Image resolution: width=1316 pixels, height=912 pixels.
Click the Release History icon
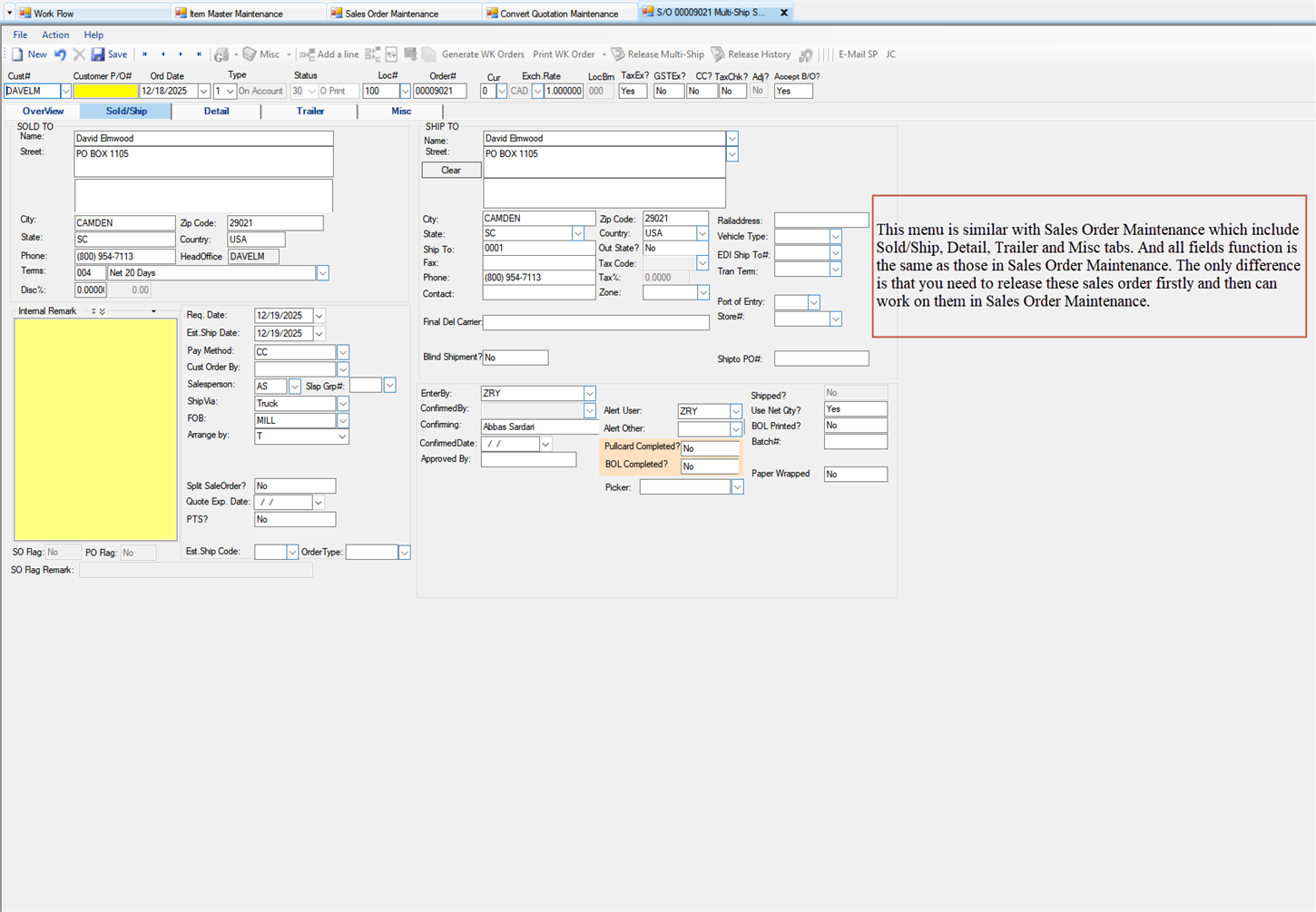pos(718,54)
